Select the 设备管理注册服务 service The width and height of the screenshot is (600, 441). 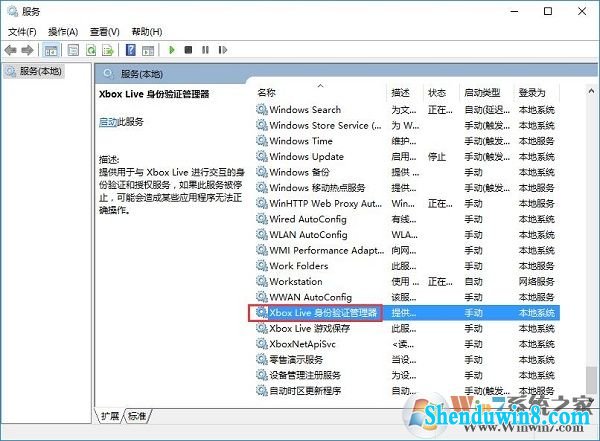[408, 376]
